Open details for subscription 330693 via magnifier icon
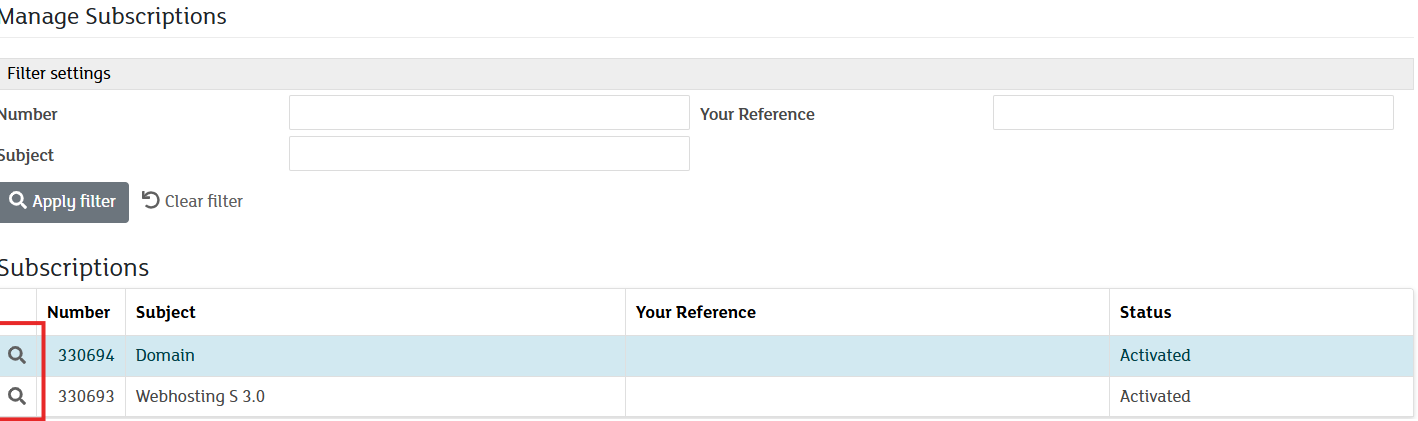1418x421 pixels. [17, 396]
